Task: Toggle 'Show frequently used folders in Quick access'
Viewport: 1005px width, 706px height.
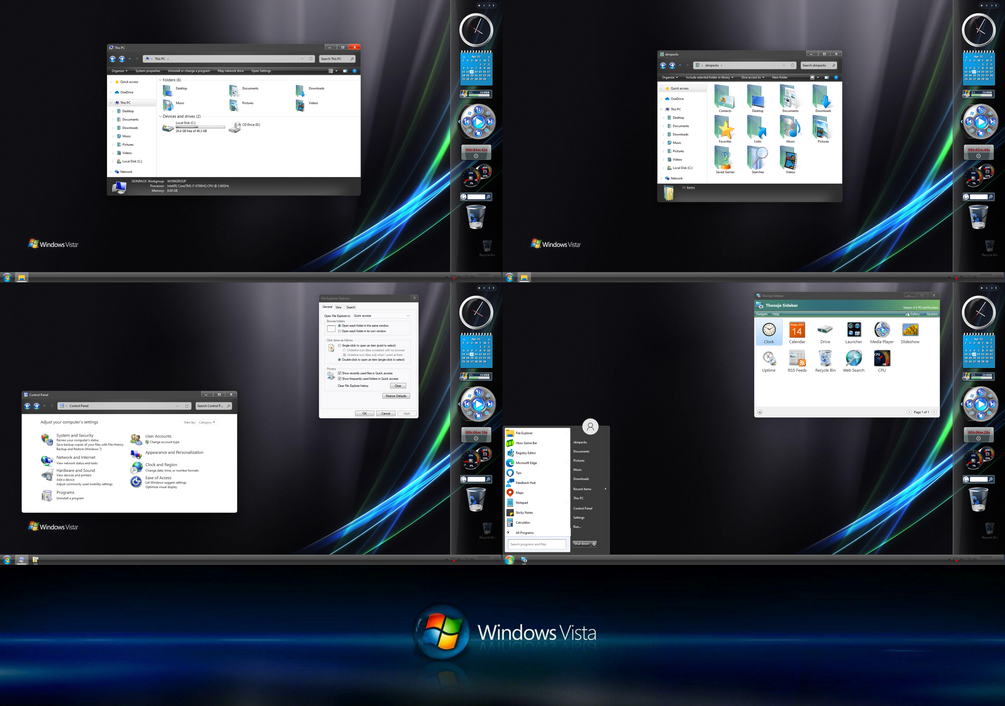Action: [368, 379]
